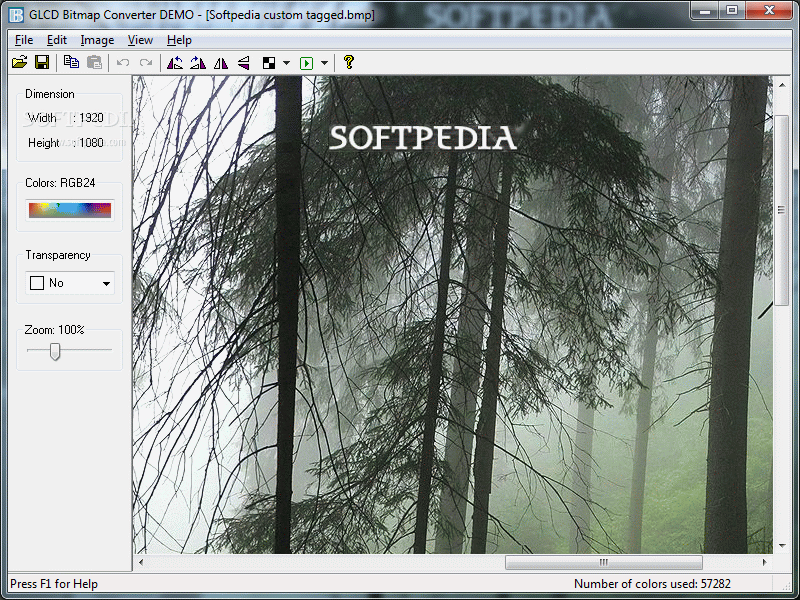The image size is (800, 600).
Task: Open the View menu
Action: (140, 40)
